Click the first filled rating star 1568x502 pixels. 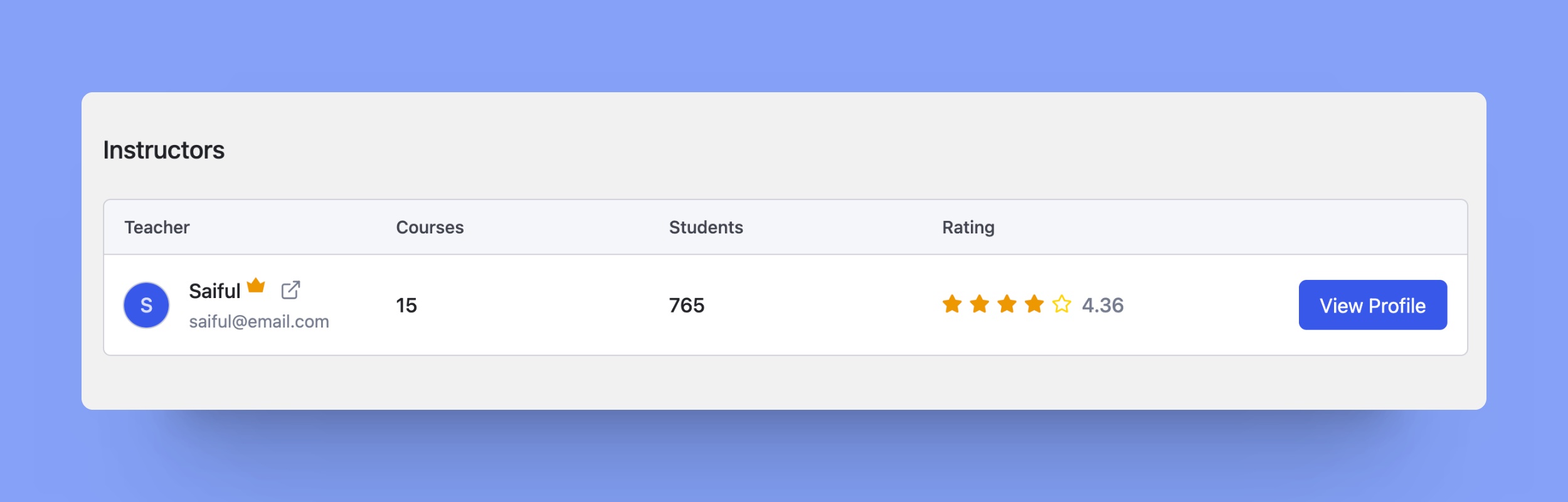[952, 304]
